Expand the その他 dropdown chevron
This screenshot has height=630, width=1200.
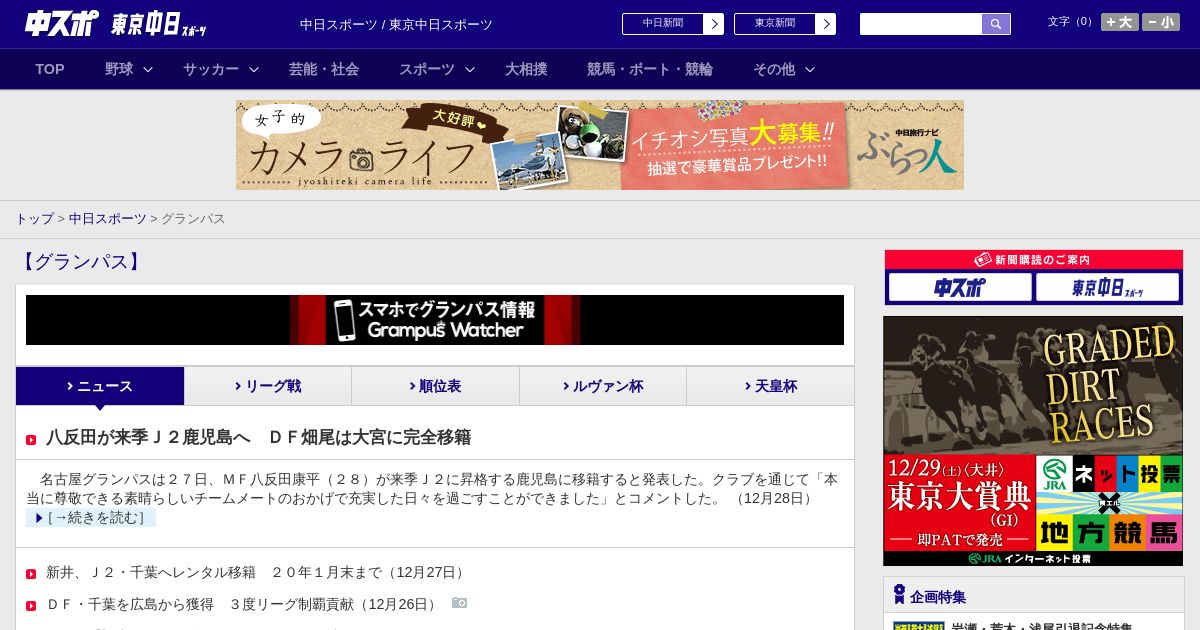(x=810, y=69)
